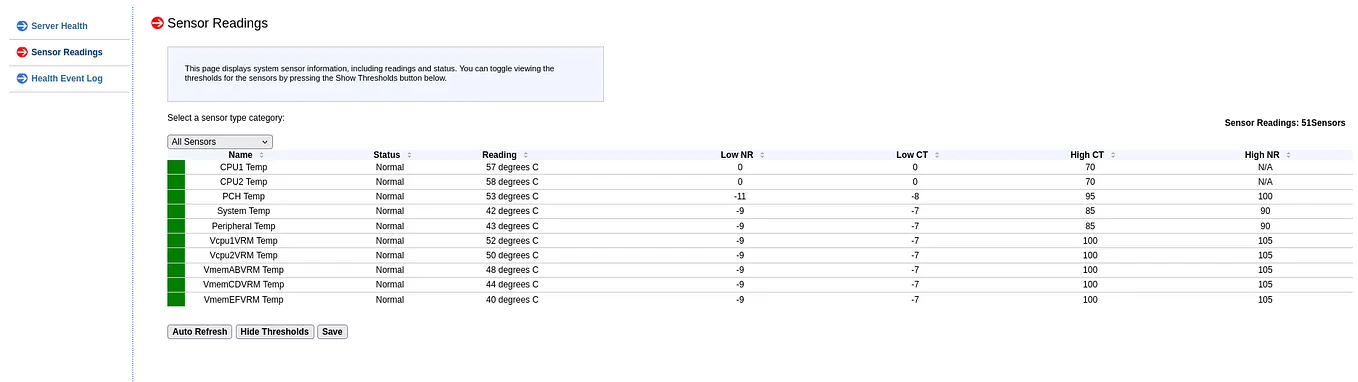Click the Server Health arrow icon
1358x382 pixels.
click(x=22, y=25)
